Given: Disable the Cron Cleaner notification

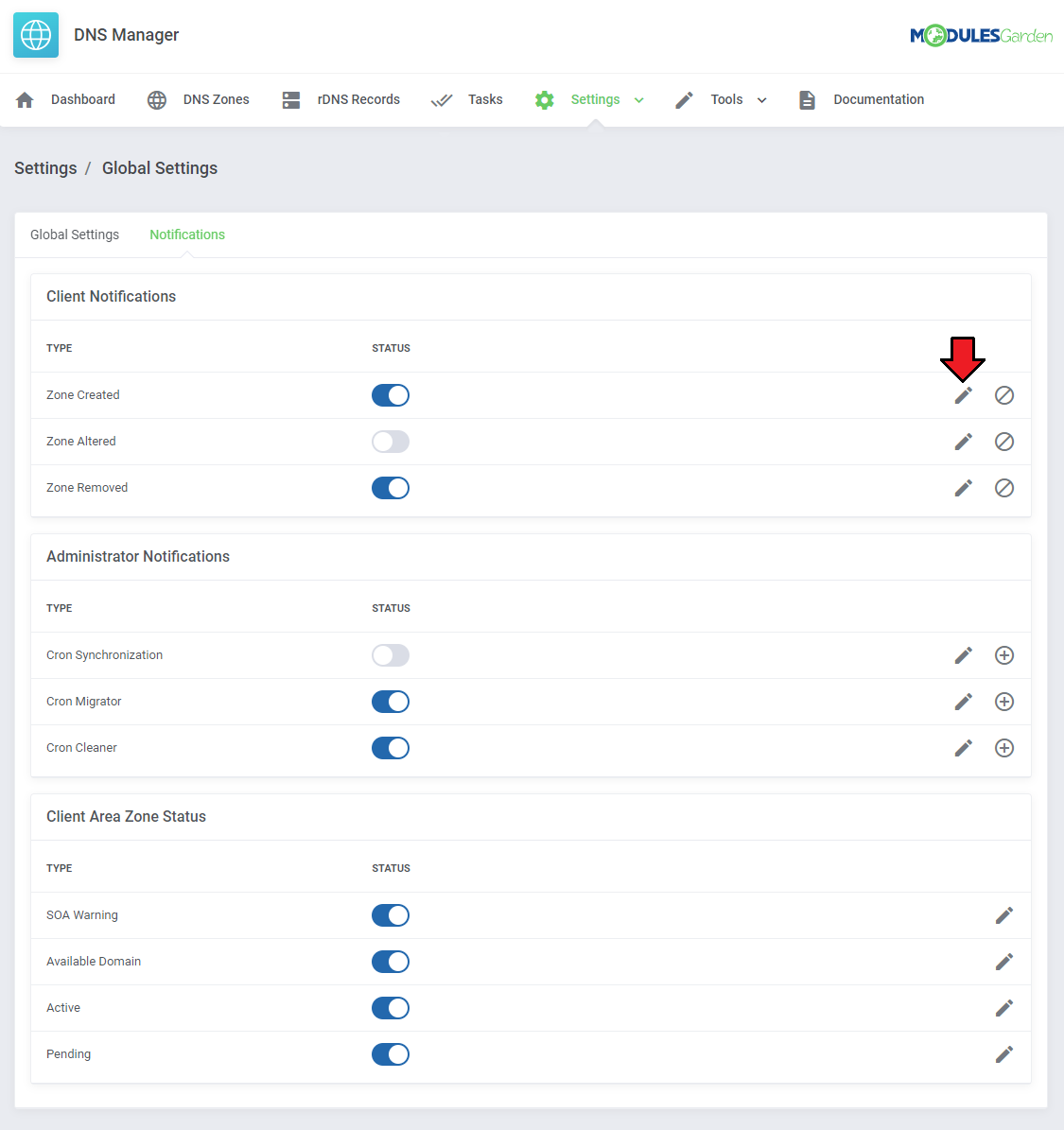Looking at the screenshot, I should coord(391,748).
